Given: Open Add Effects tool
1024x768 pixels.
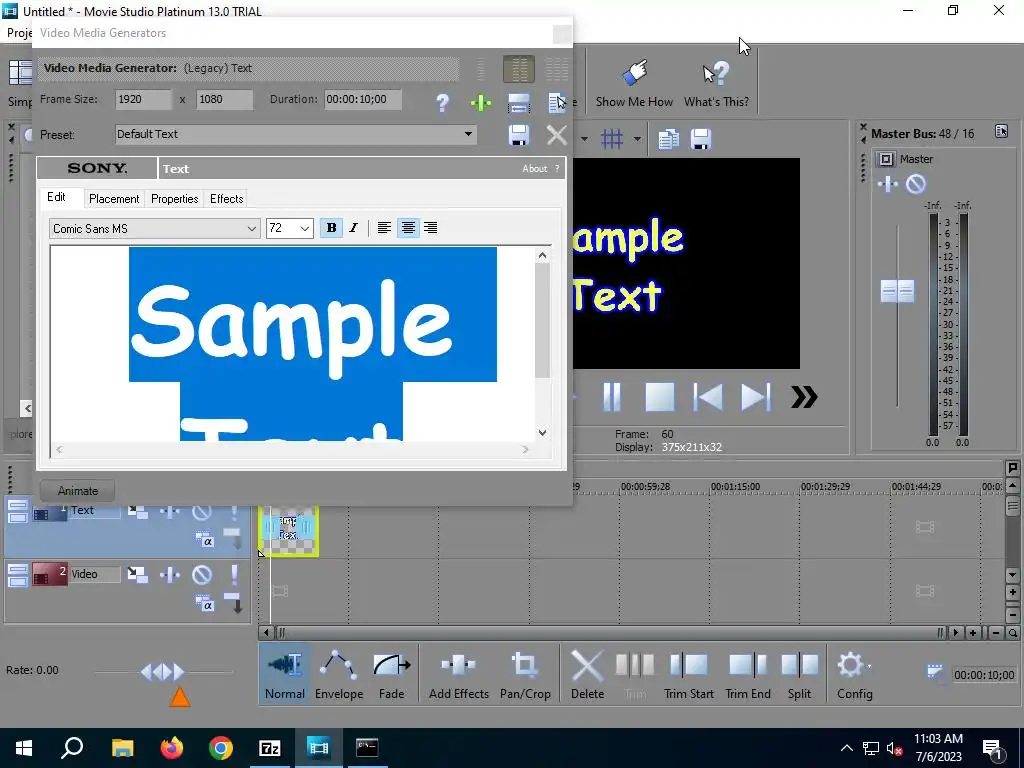Looking at the screenshot, I should (x=458, y=675).
